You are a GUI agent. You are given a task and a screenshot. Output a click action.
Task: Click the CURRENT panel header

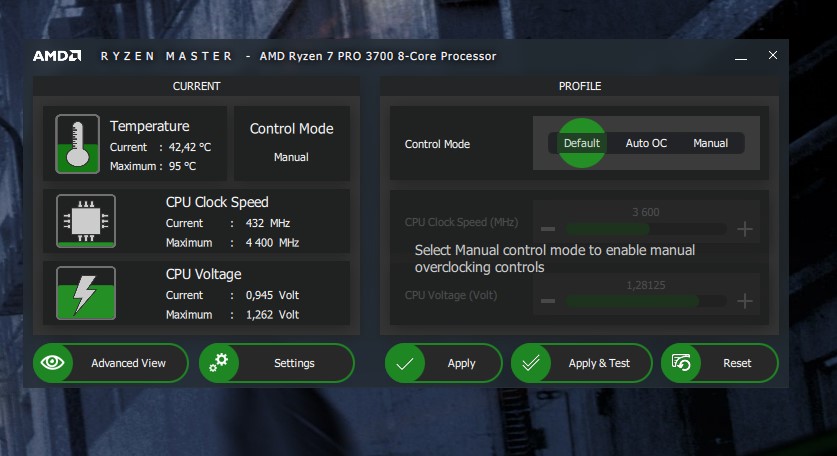coord(196,86)
